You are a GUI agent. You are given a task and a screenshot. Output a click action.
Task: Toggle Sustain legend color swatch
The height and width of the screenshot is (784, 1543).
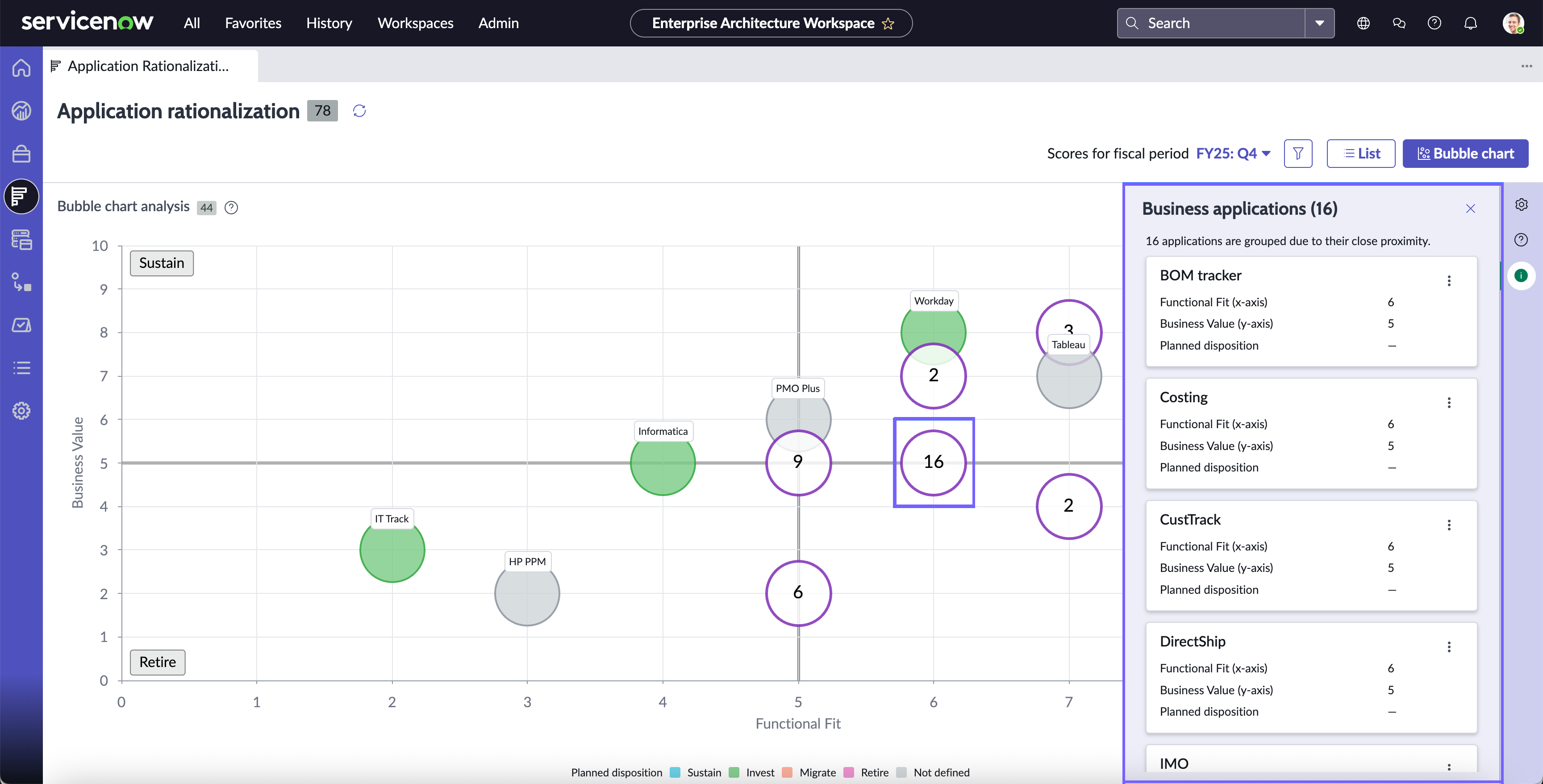pyautogui.click(x=675, y=773)
